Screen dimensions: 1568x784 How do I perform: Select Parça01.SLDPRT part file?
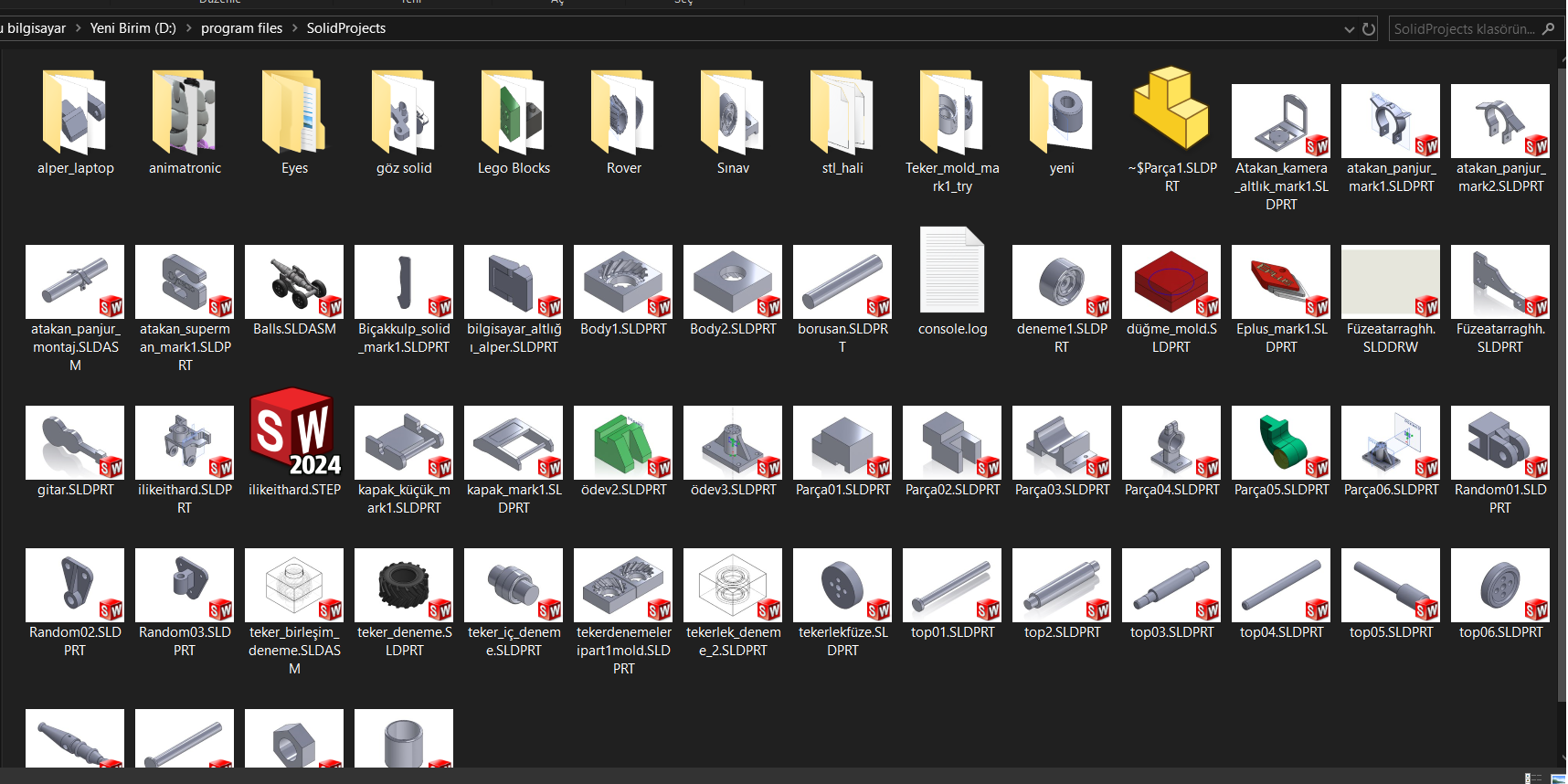(842, 452)
